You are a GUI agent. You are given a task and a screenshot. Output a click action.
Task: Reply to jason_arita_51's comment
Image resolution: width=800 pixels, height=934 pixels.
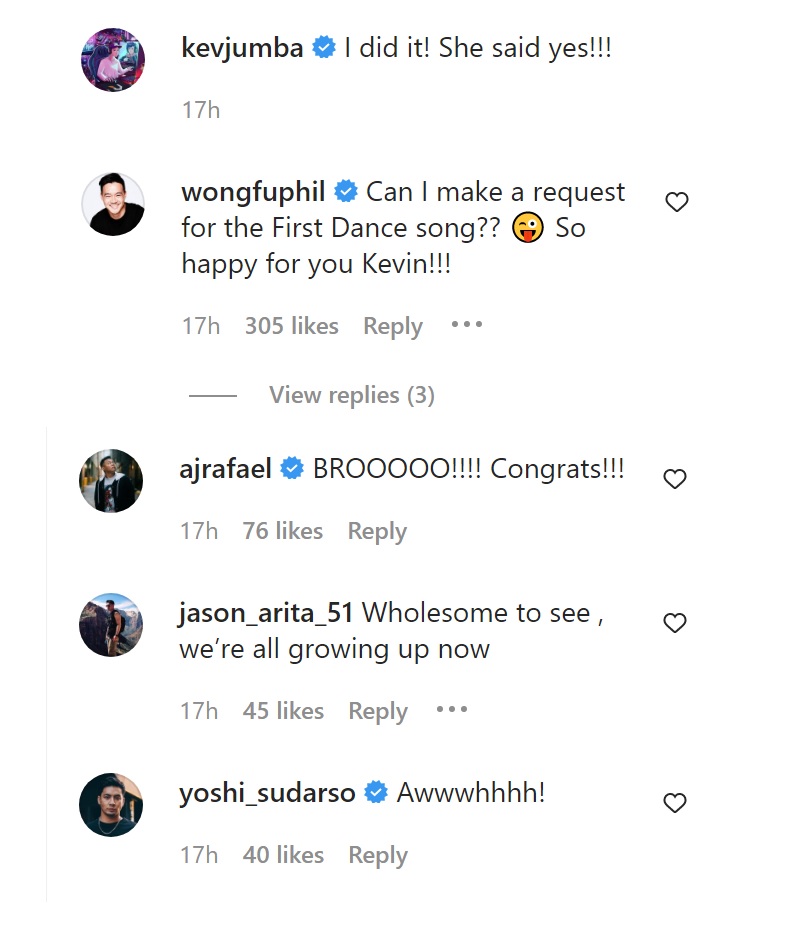coord(377,711)
